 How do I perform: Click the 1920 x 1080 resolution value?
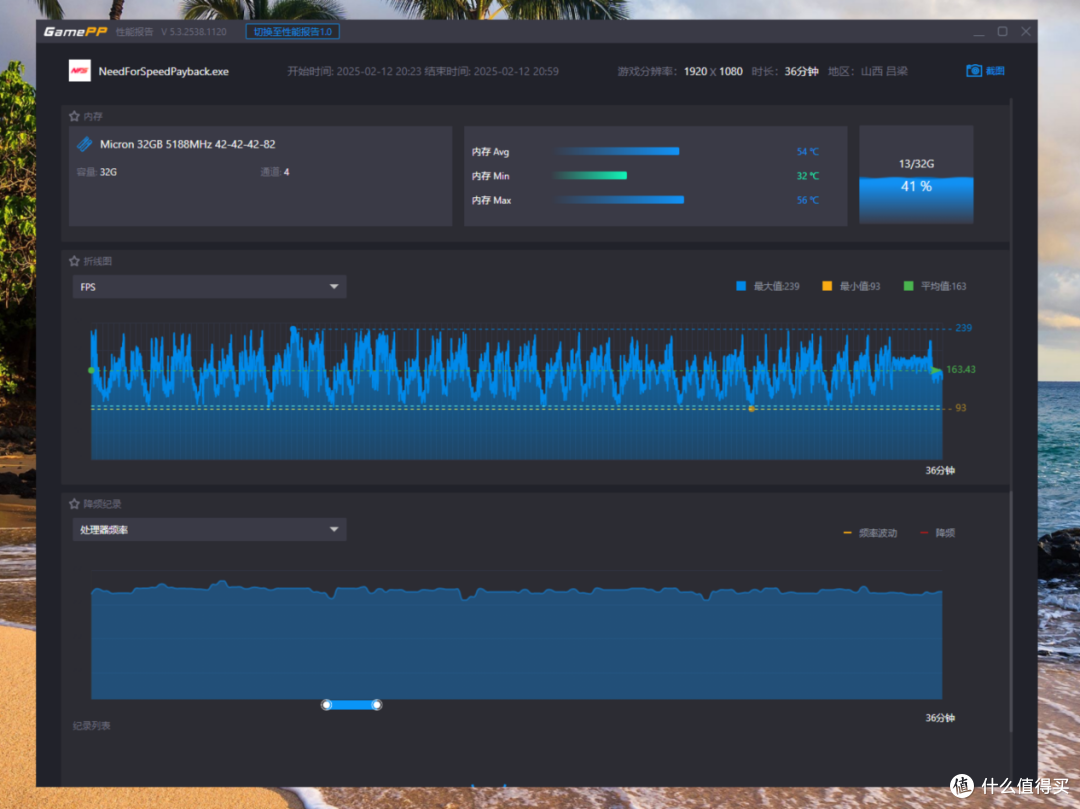(x=713, y=72)
